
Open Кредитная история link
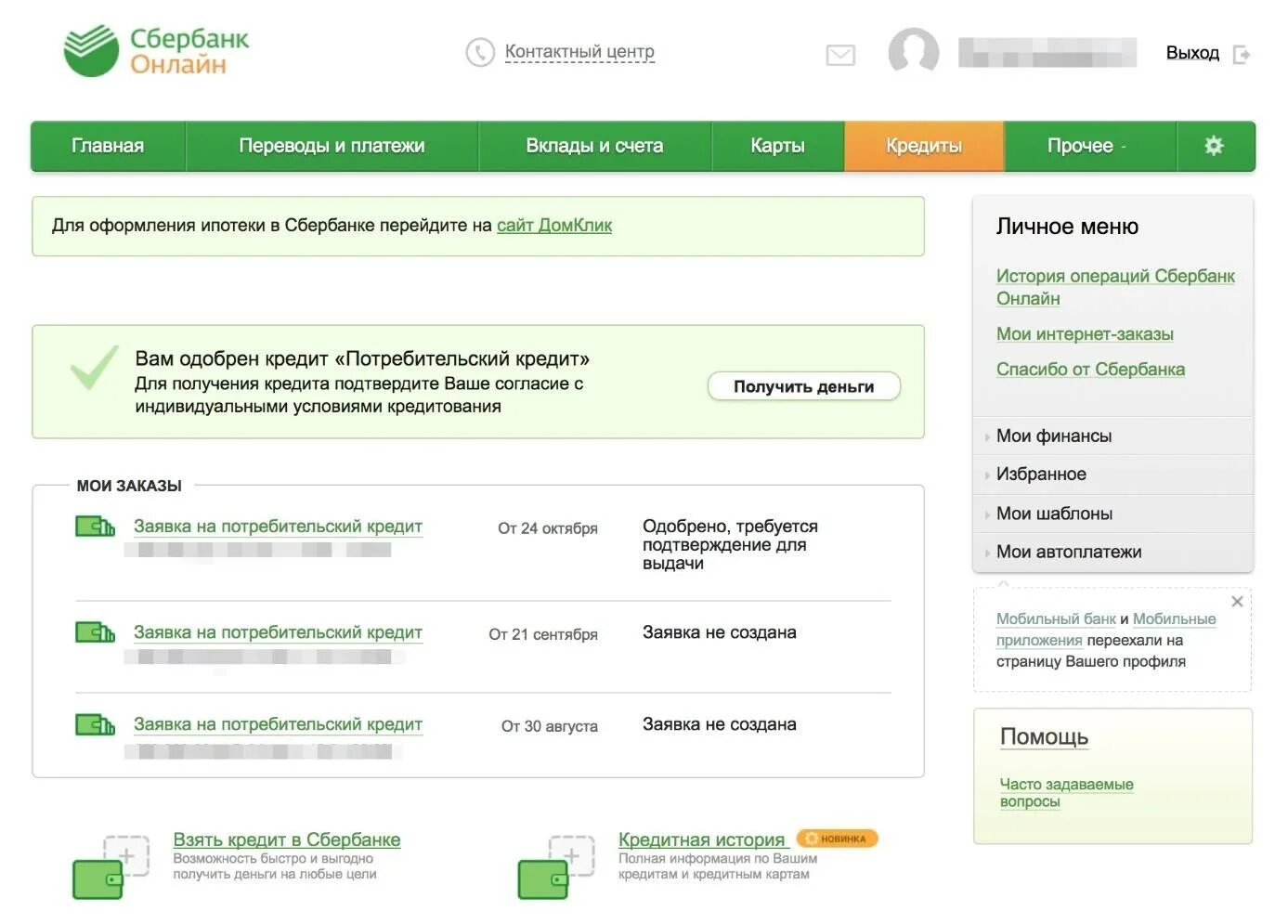click(702, 839)
